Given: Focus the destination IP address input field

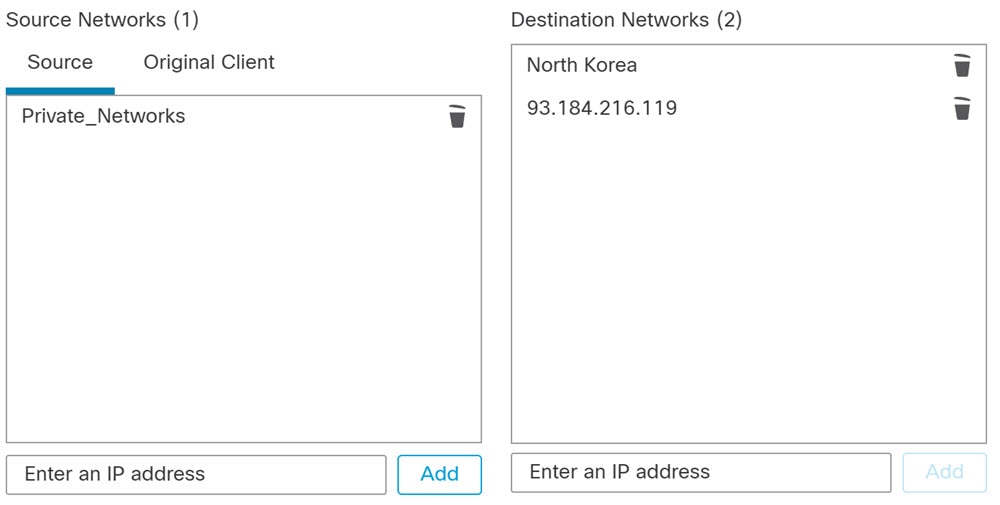Looking at the screenshot, I should (x=701, y=472).
